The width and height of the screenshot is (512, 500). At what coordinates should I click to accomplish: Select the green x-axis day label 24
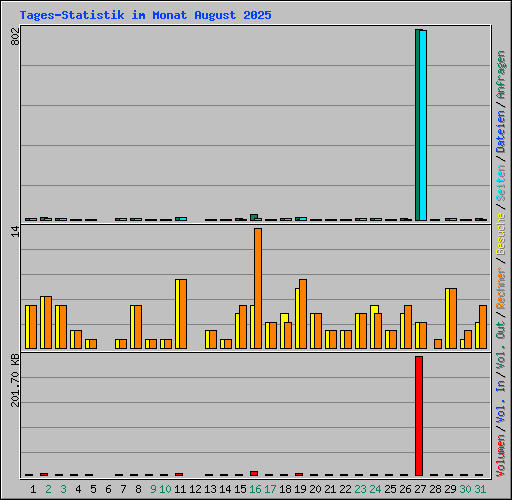[375, 489]
